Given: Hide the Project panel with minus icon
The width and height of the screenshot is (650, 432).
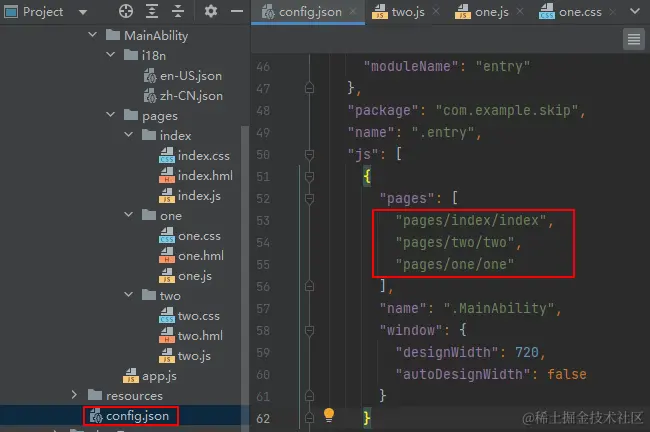Looking at the screenshot, I should [x=237, y=11].
